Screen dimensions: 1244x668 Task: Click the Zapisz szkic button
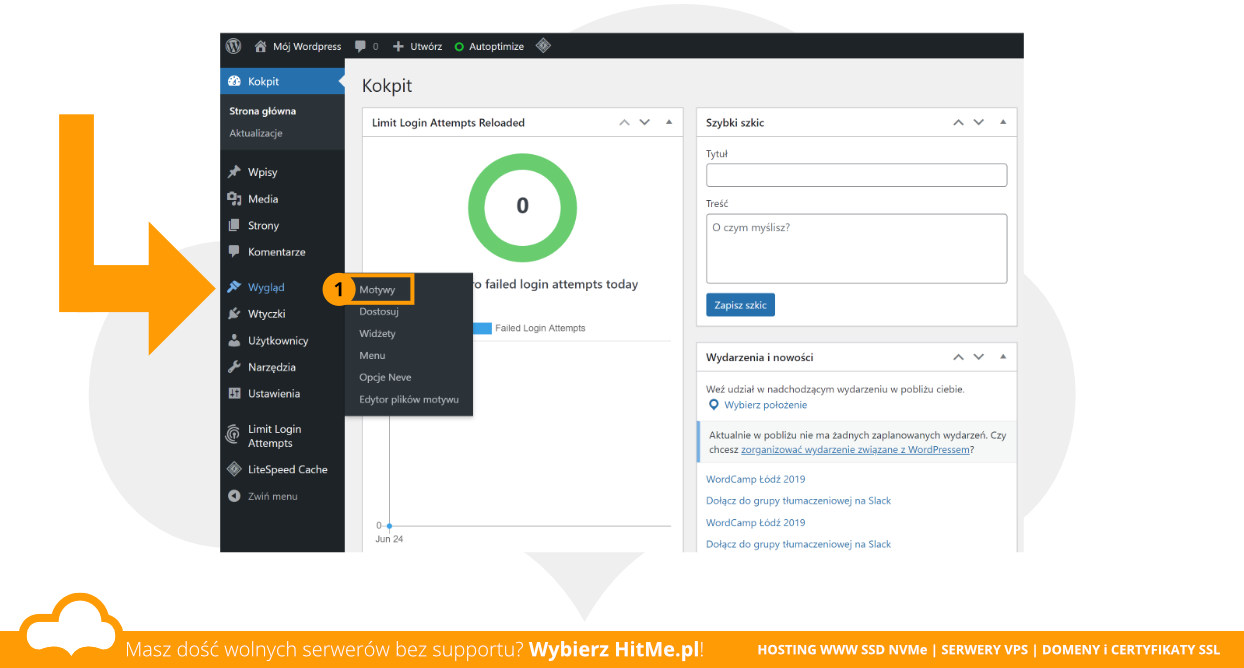coord(740,305)
